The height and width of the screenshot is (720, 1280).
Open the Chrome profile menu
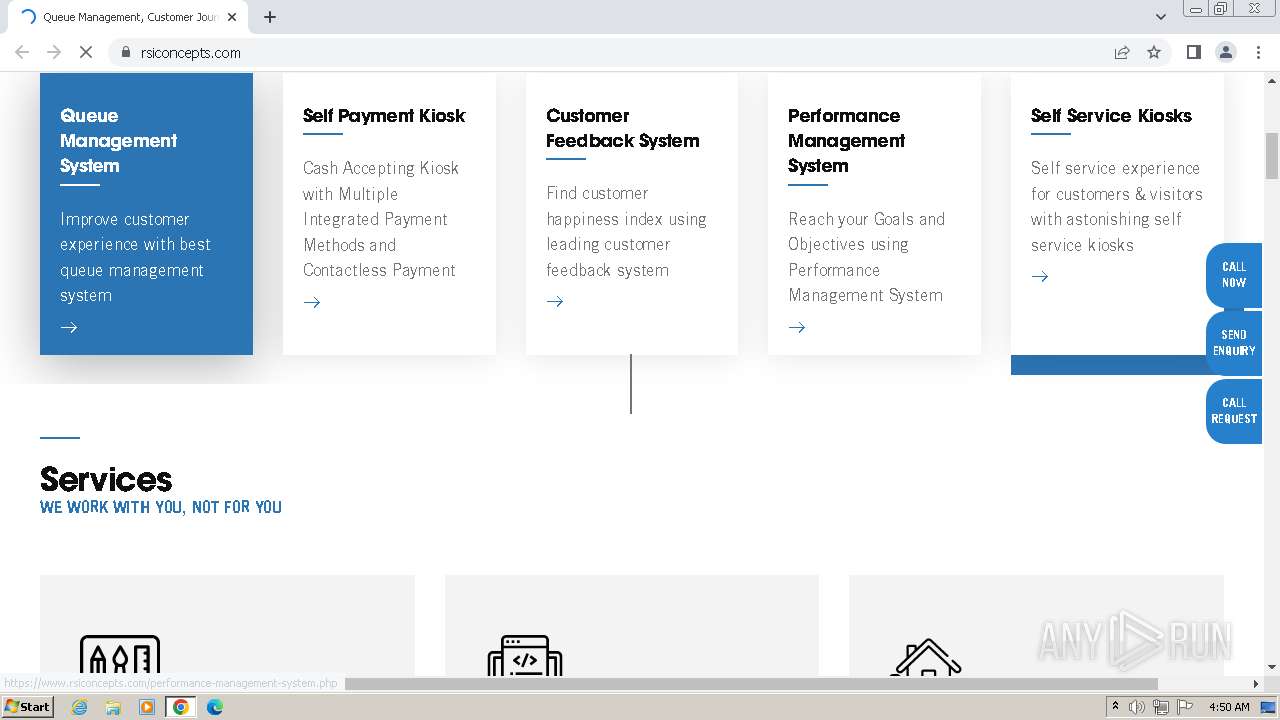pyautogui.click(x=1225, y=53)
